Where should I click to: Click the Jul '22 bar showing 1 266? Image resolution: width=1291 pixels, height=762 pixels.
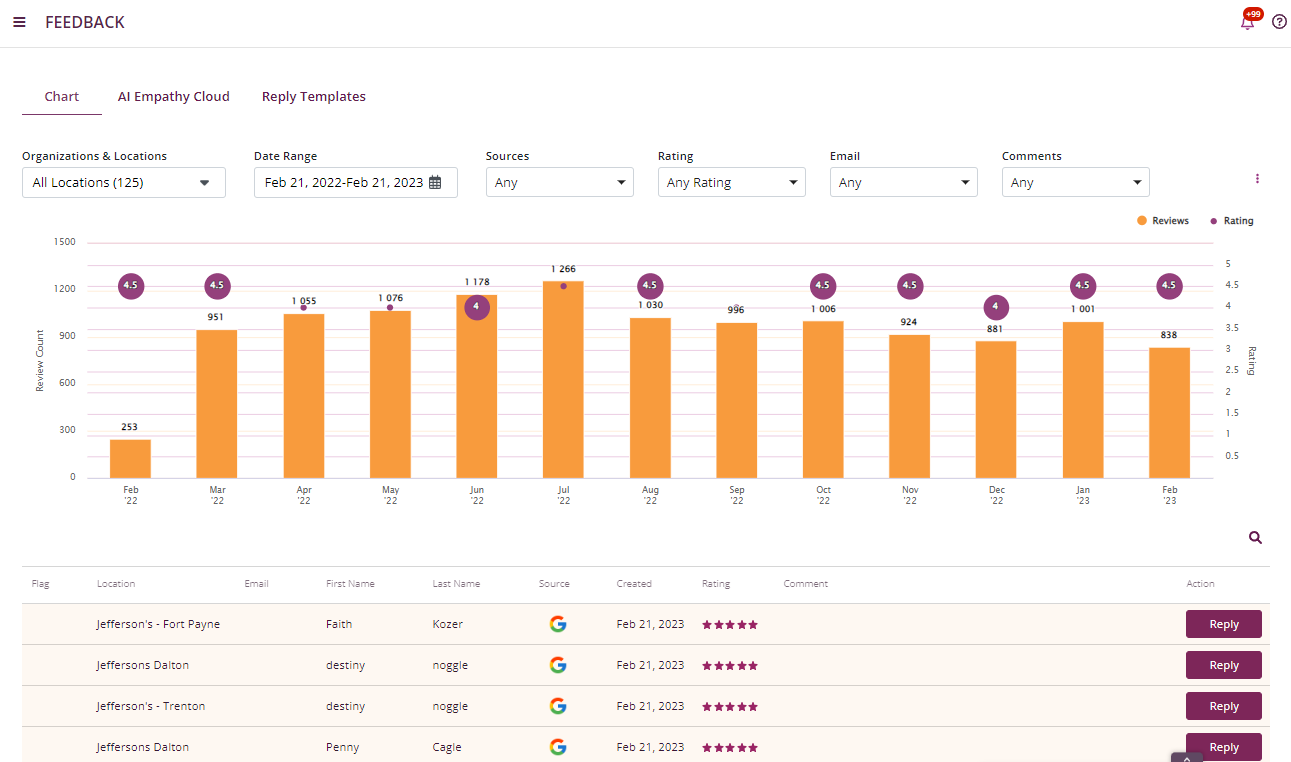[x=563, y=380]
